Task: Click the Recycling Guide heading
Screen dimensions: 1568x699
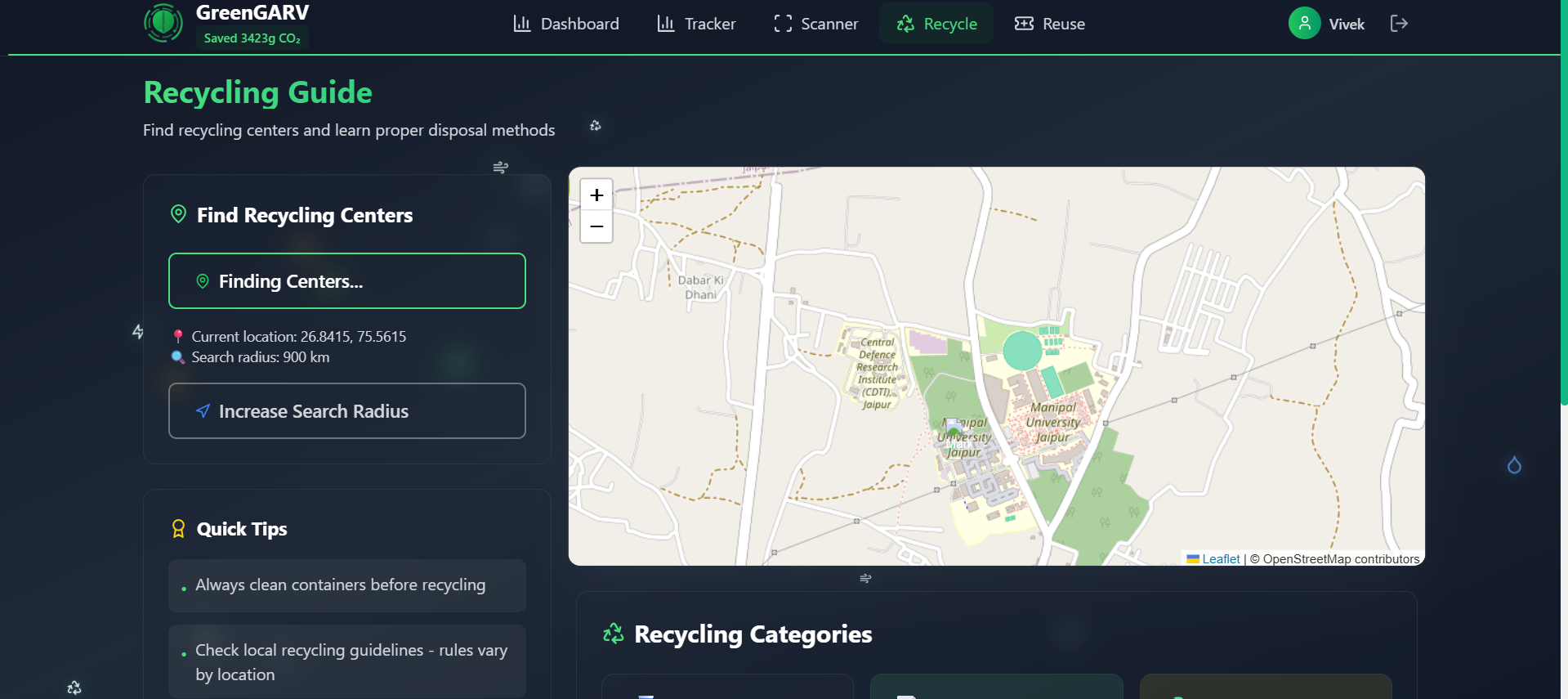Action: 258,92
